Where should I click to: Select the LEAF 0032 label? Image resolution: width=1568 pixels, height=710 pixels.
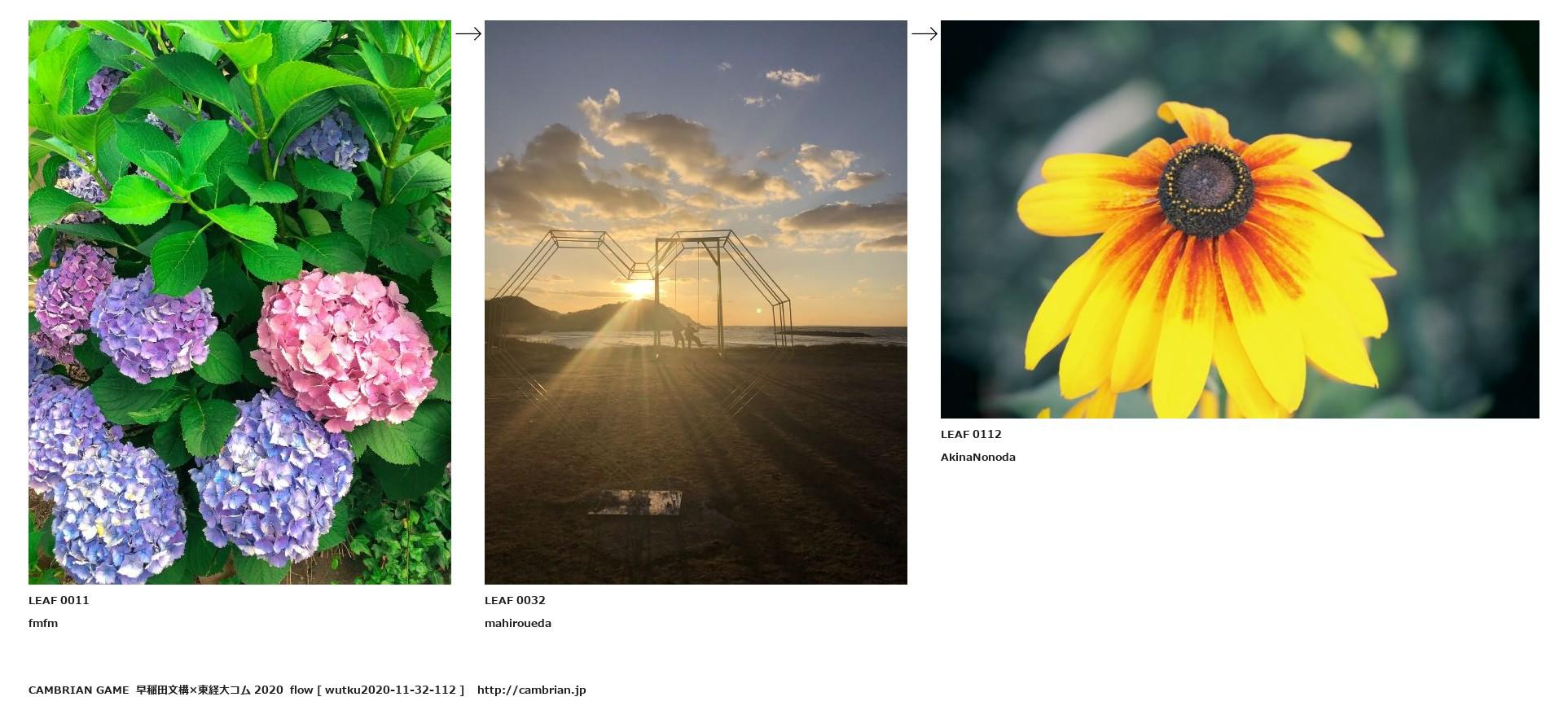click(x=515, y=600)
